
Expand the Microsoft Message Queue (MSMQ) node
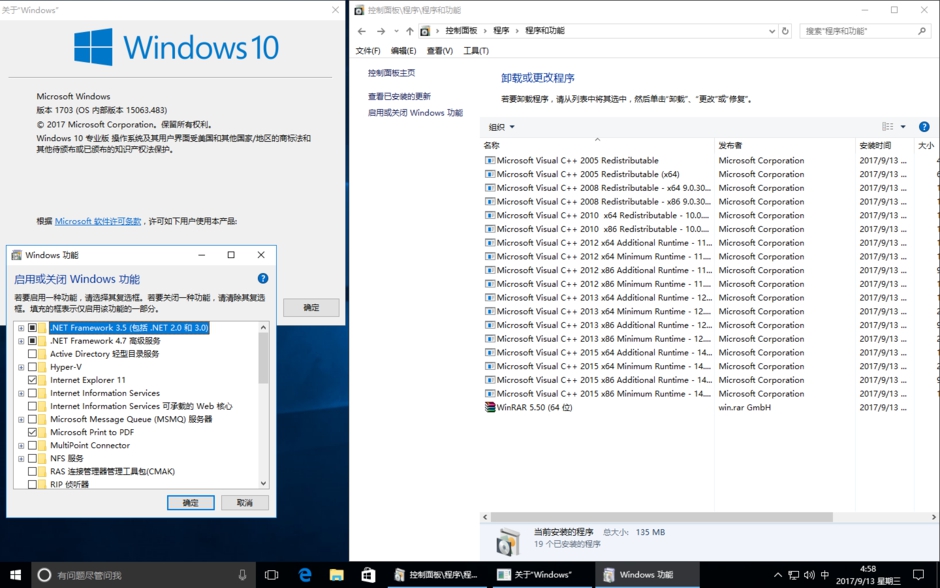pyautogui.click(x=21, y=420)
